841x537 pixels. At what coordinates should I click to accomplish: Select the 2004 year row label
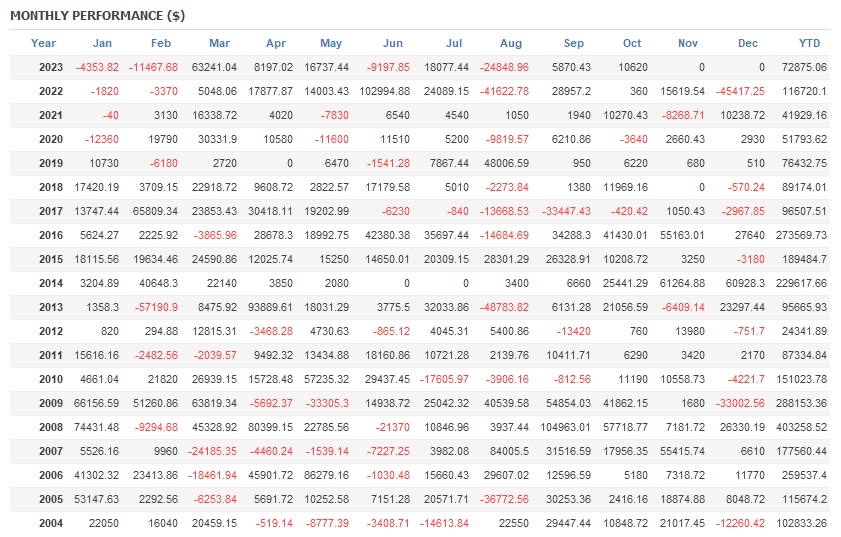(x=50, y=523)
